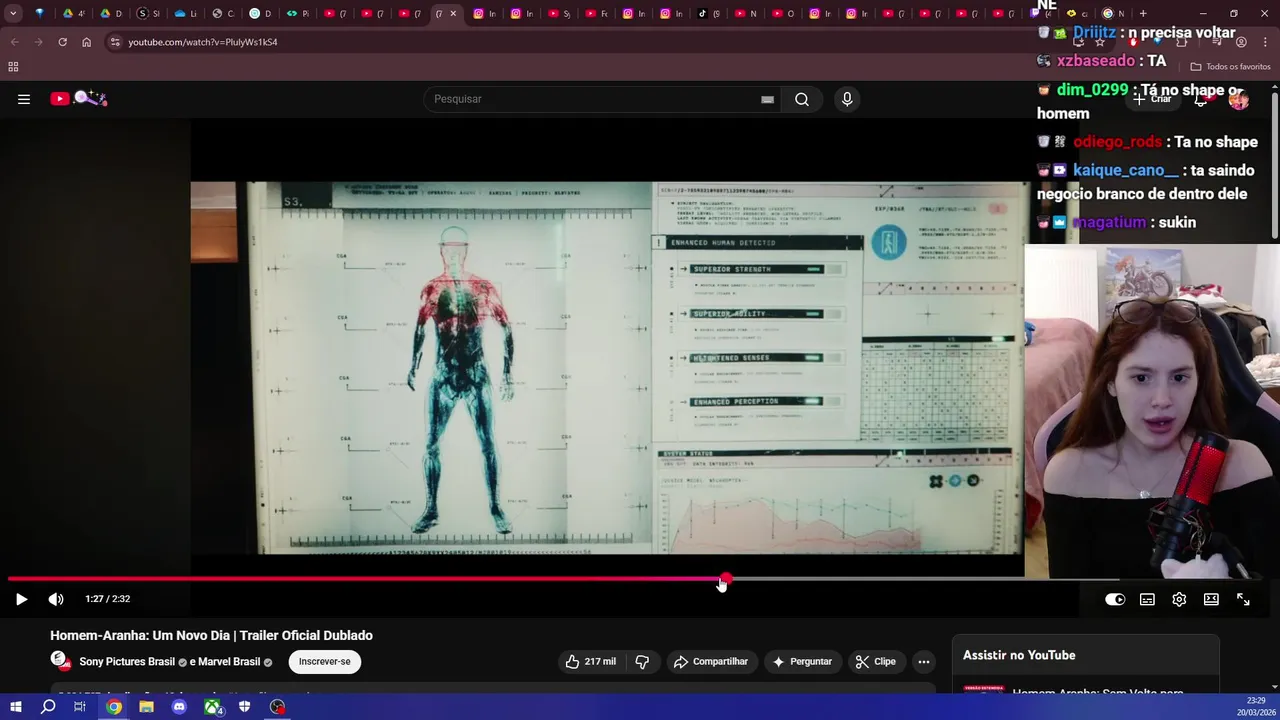Open File Explorer from the taskbar

pyautogui.click(x=146, y=707)
